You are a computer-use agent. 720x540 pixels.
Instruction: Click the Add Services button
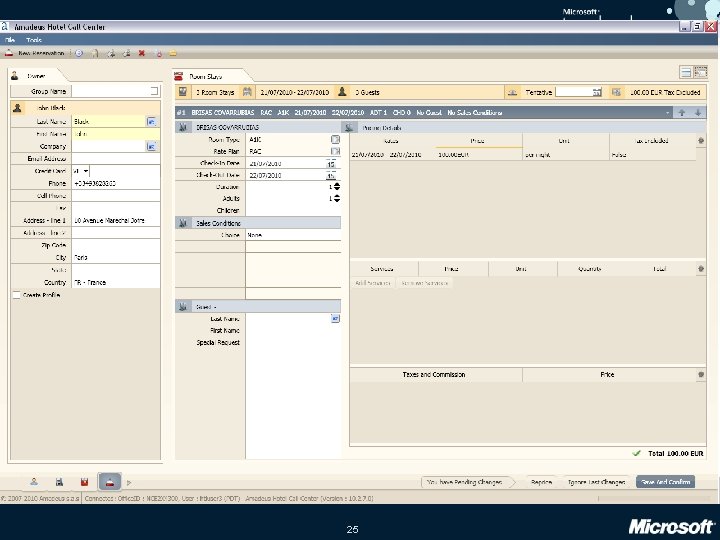pyautogui.click(x=372, y=283)
